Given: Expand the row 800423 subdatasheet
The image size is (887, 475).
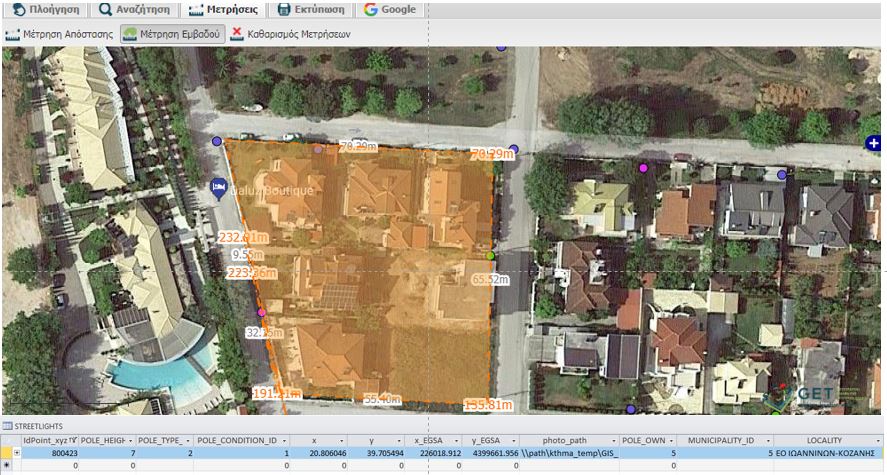Looking at the screenshot, I should [x=16, y=453].
